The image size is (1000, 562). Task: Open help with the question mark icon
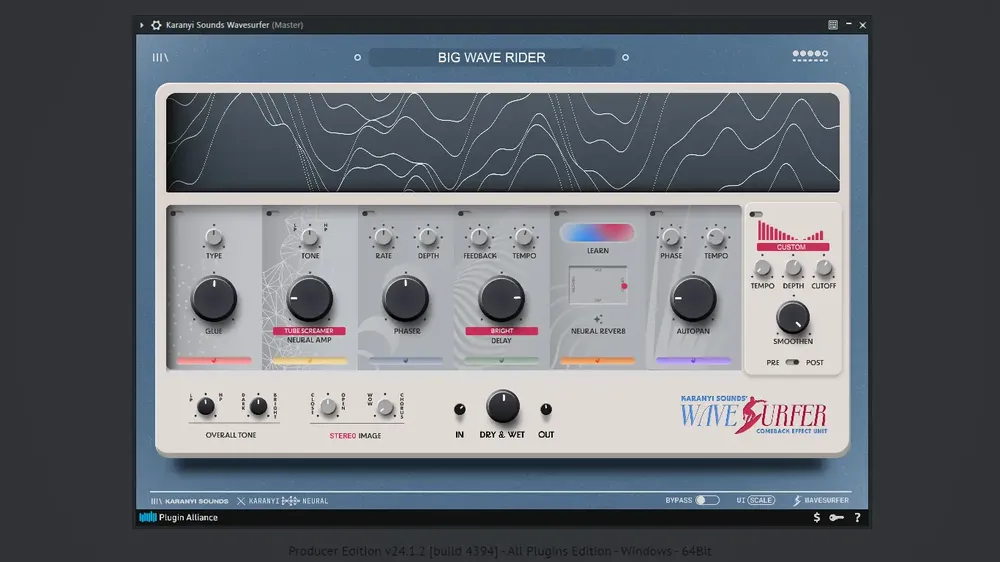[x=857, y=517]
